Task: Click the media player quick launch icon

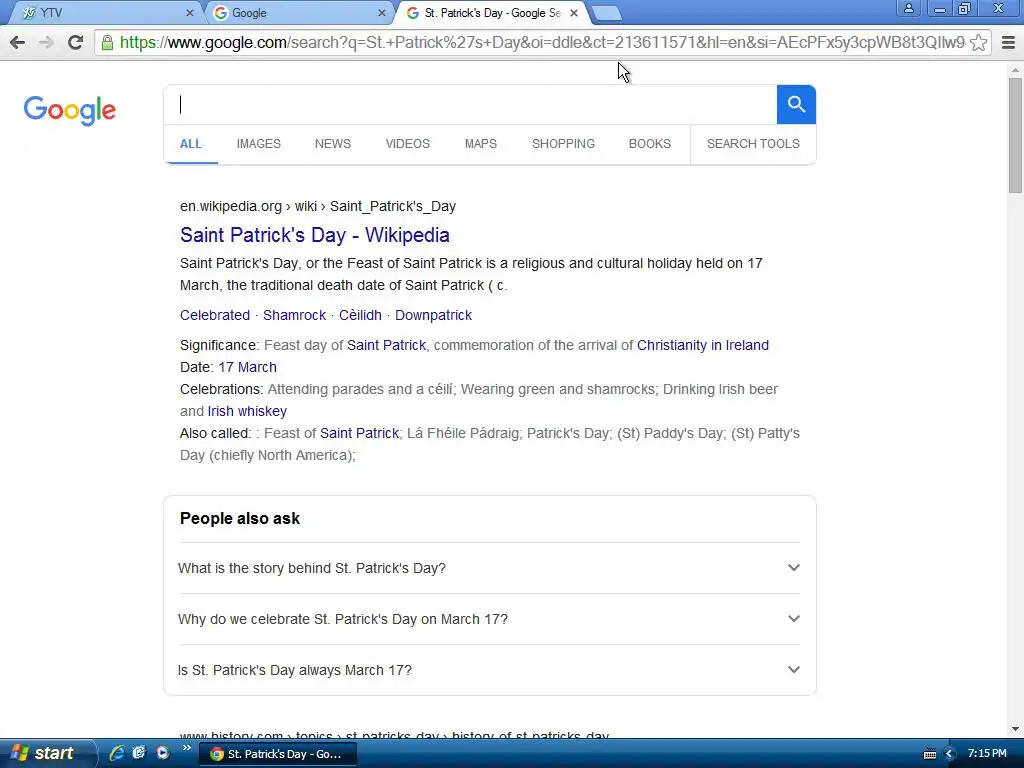Action: 163,753
